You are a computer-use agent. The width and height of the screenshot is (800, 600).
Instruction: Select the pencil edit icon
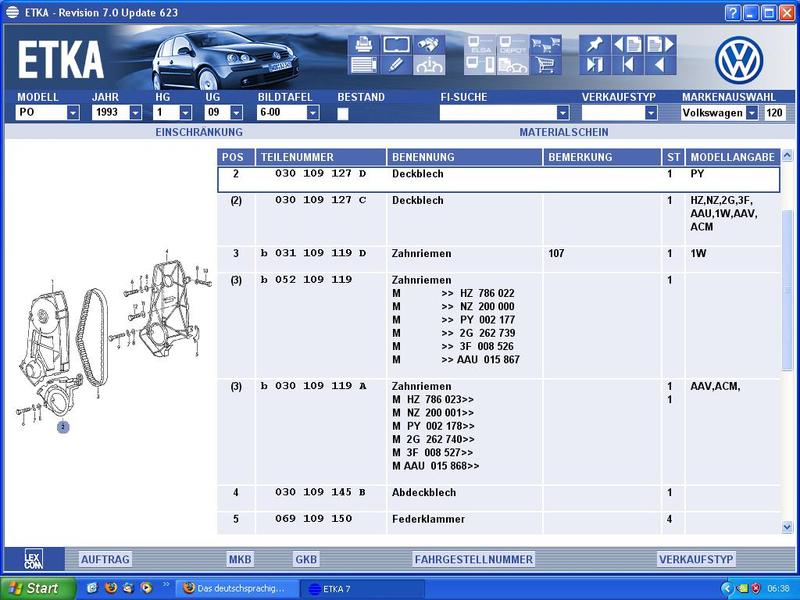[x=396, y=65]
